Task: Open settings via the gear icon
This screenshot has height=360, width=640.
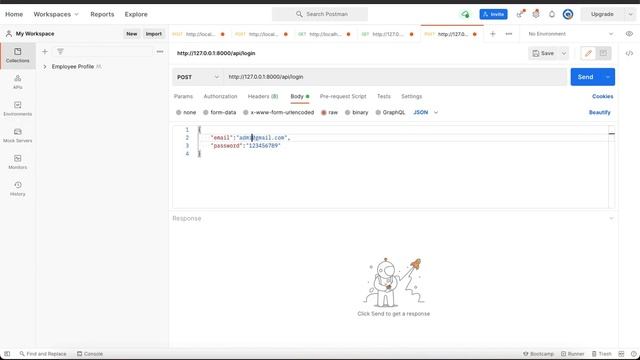Action: (536, 14)
